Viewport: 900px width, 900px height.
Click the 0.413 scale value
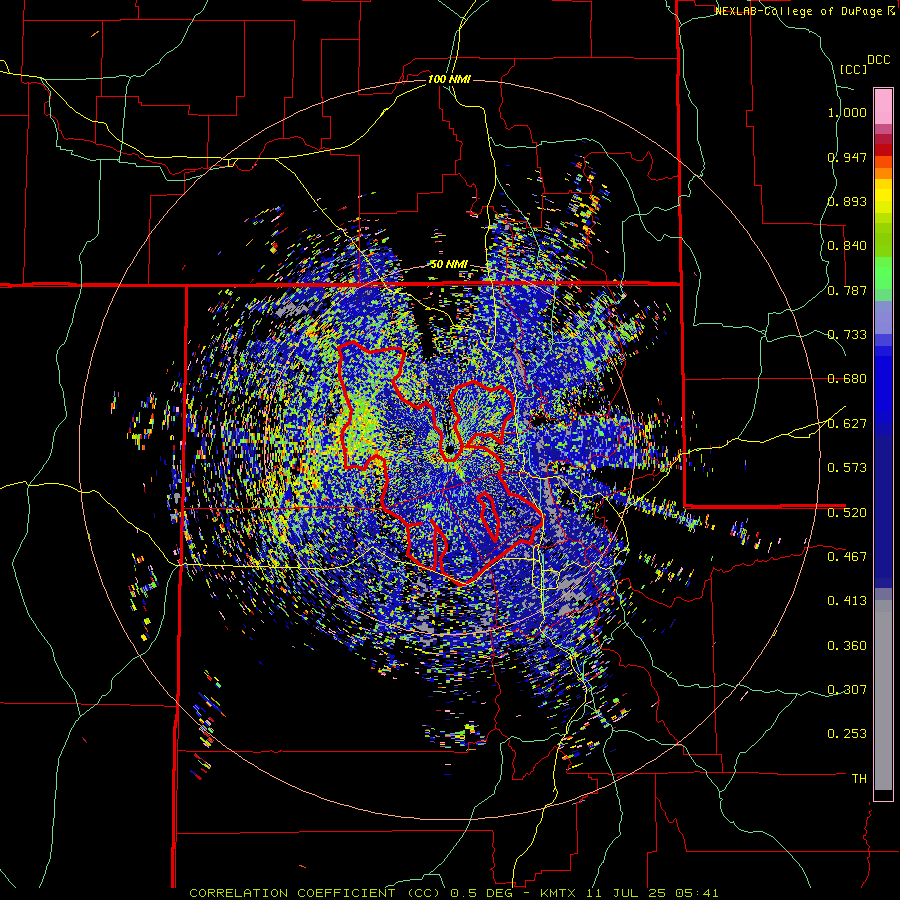point(847,601)
